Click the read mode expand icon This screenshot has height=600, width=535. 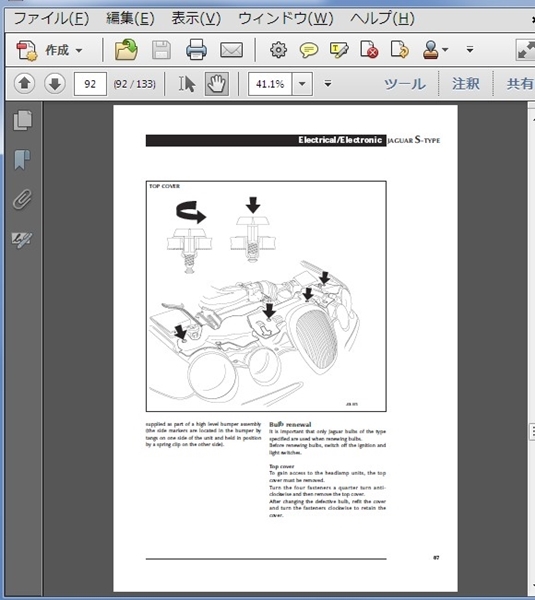(x=525, y=50)
